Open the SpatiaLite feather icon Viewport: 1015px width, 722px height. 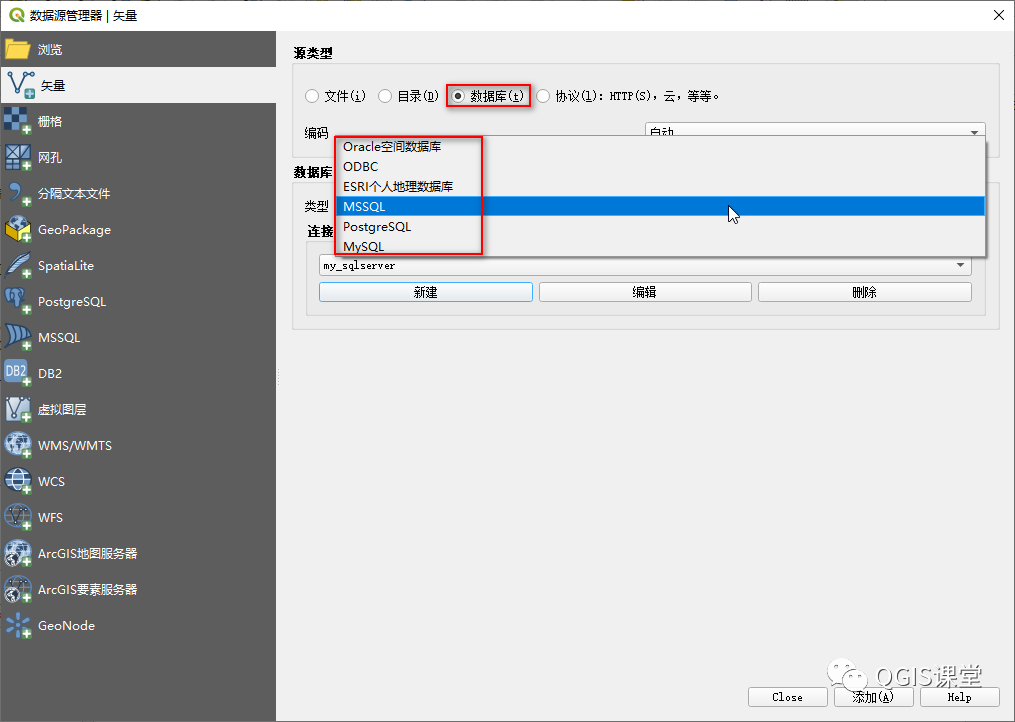point(17,265)
